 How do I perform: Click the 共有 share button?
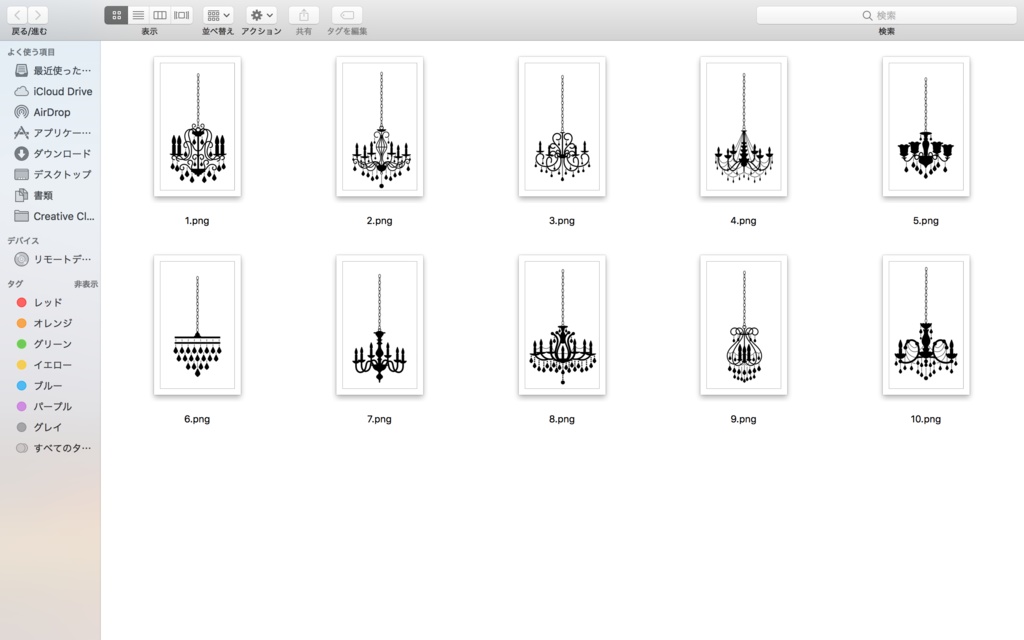click(x=304, y=15)
